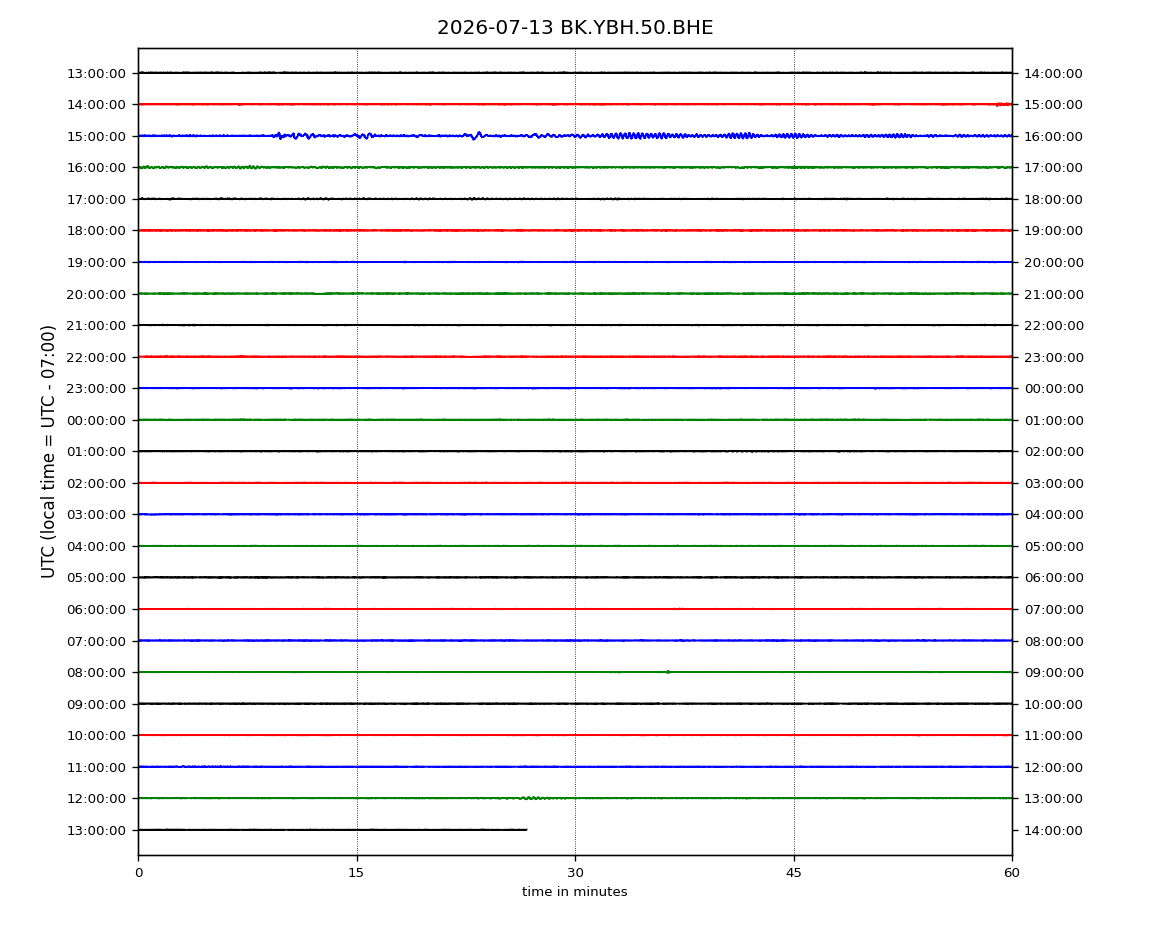Click the 60 minute x-axis tick label
The height and width of the screenshot is (950, 1150).
[1012, 873]
